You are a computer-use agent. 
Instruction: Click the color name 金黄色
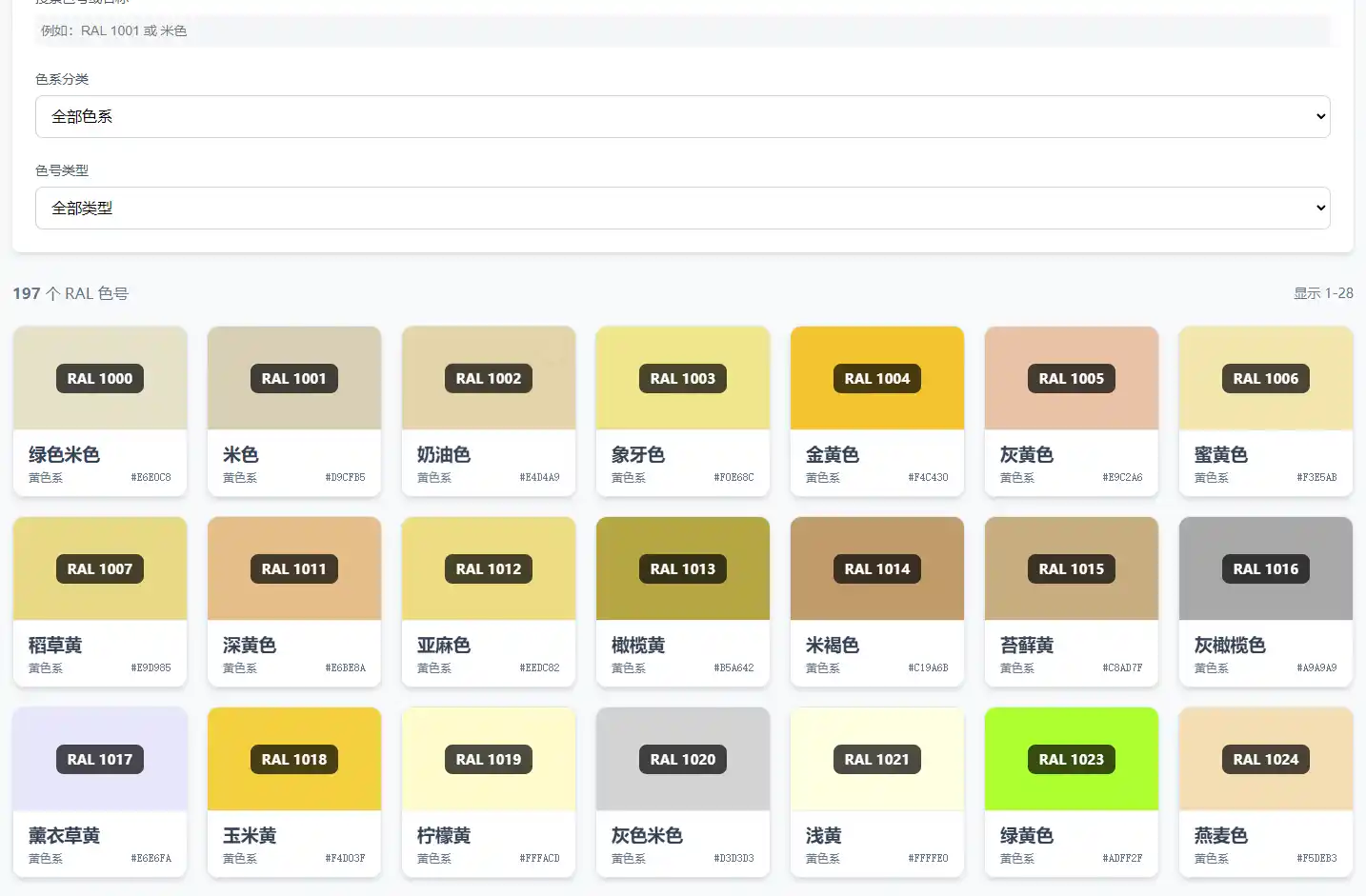coord(833,455)
